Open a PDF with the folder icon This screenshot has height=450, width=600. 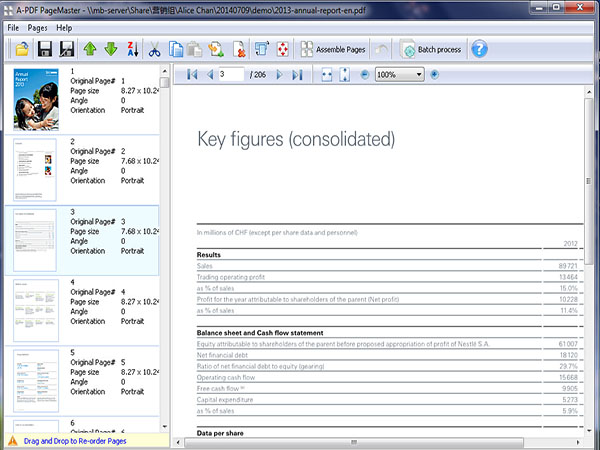coord(22,49)
